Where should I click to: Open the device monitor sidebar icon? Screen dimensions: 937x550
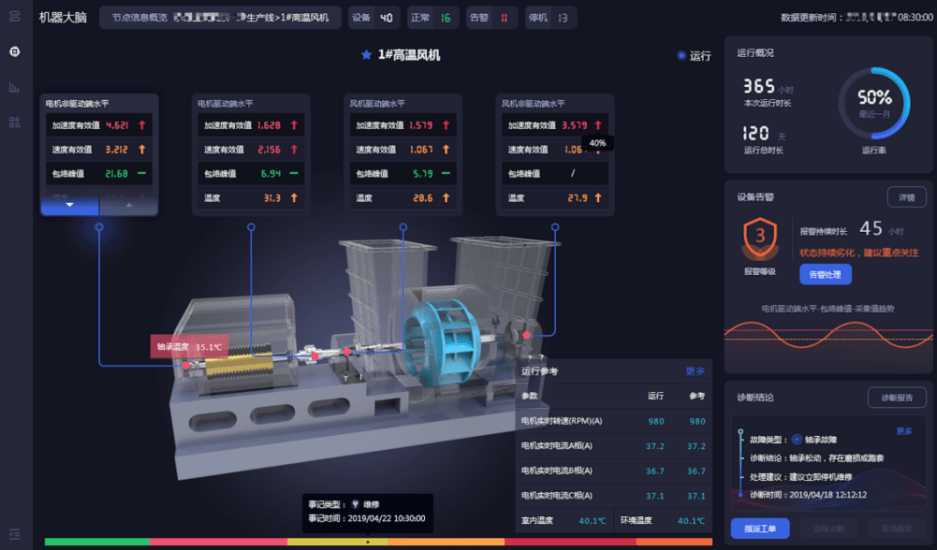click(15, 52)
